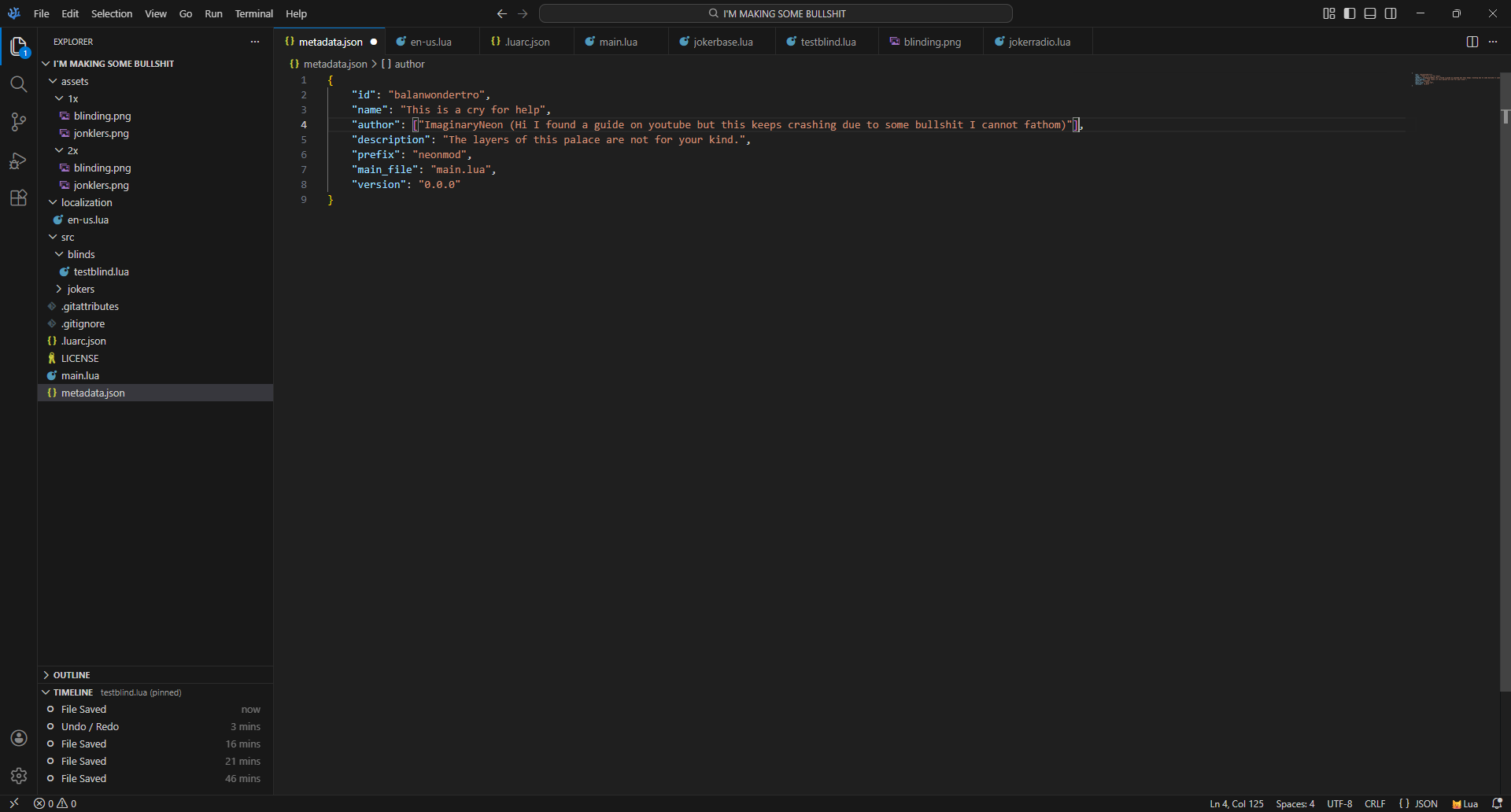Open the Extensions view
The height and width of the screenshot is (812, 1511).
(x=19, y=198)
